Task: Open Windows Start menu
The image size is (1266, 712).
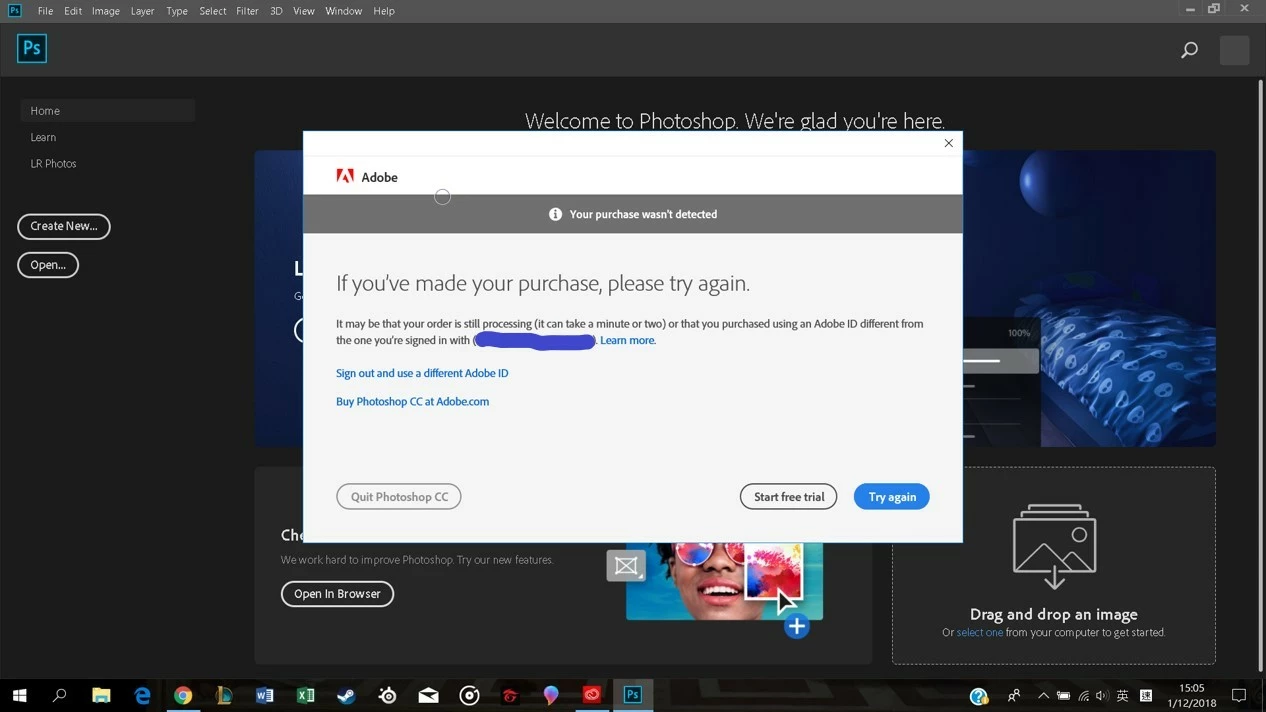Action: coord(19,695)
